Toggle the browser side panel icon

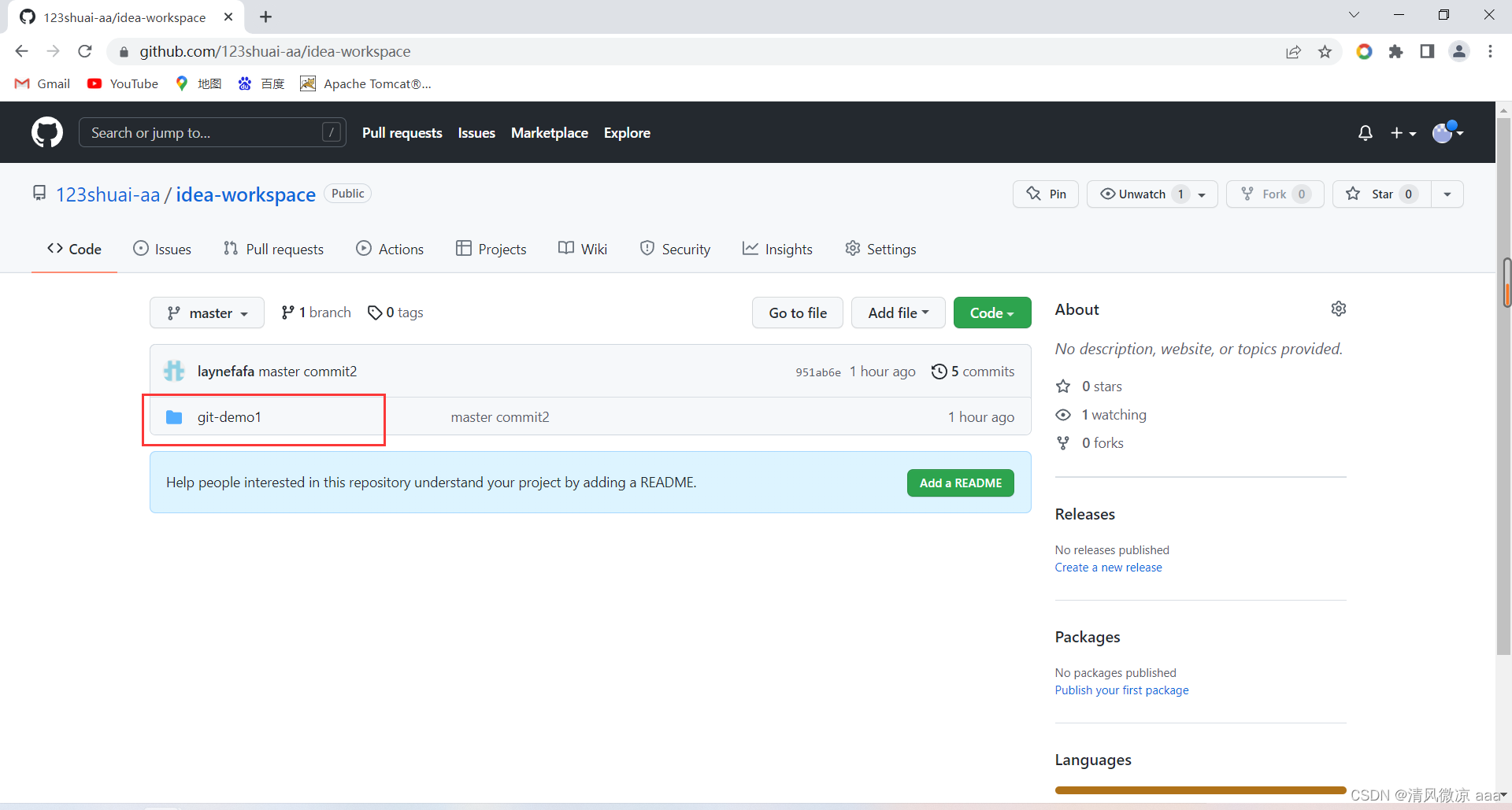(1427, 51)
